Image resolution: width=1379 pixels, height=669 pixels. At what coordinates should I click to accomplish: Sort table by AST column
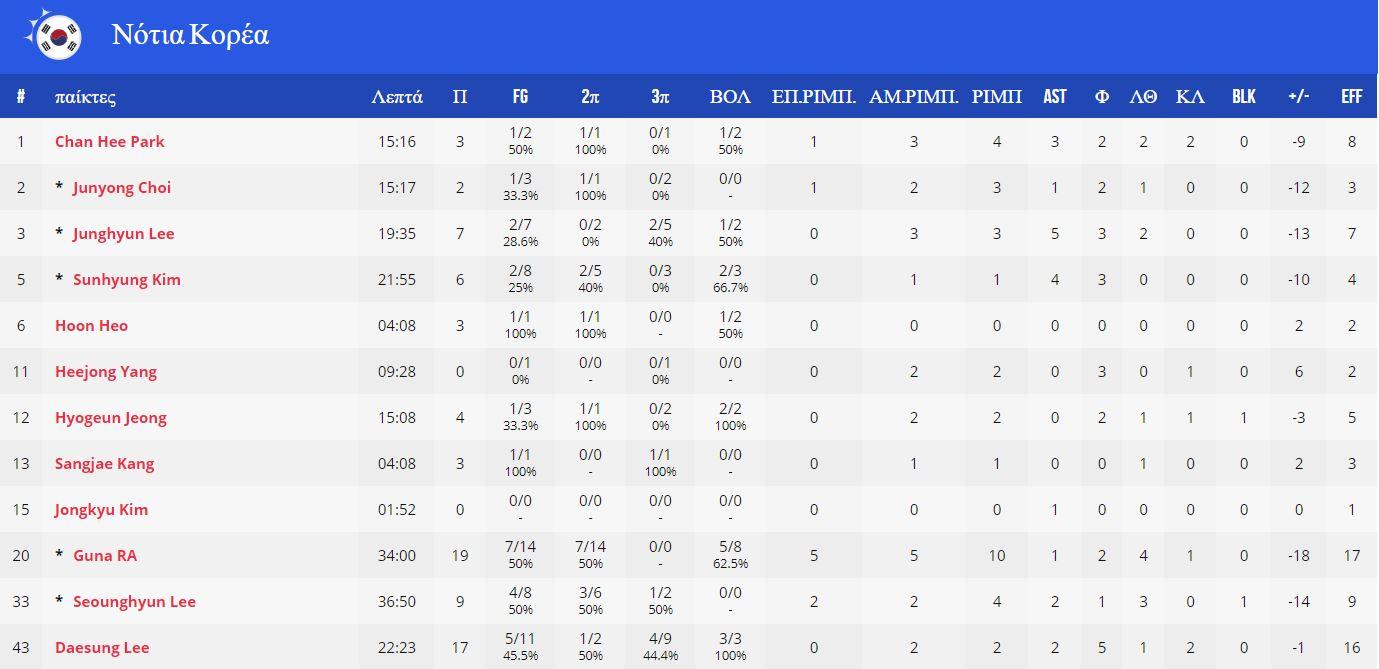click(1054, 97)
